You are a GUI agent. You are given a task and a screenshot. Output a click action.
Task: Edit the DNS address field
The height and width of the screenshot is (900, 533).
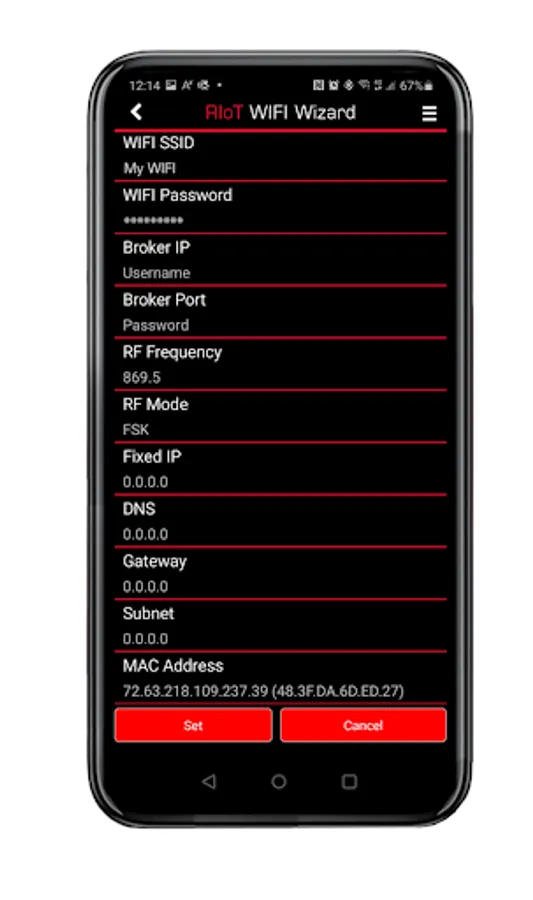pyautogui.click(x=281, y=521)
